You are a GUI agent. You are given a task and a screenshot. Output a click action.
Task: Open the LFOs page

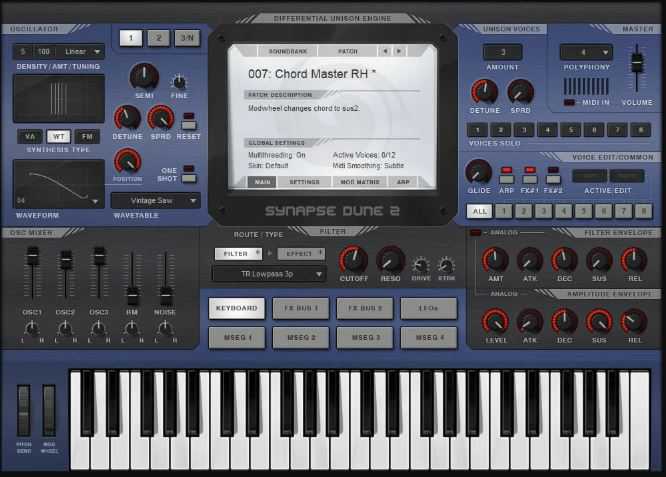[x=429, y=308]
